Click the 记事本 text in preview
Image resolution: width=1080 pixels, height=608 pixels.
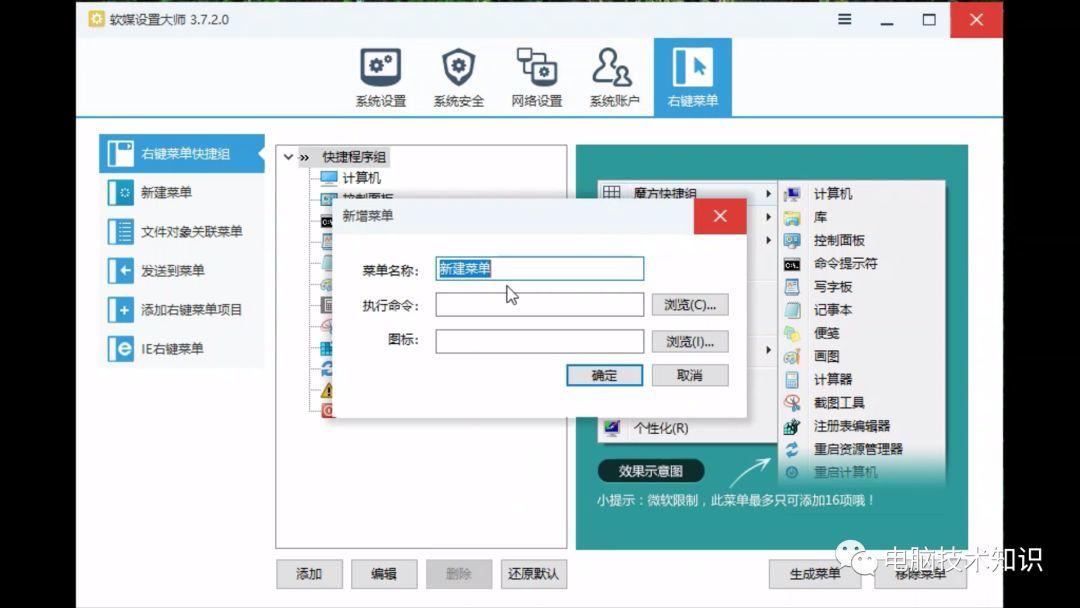[833, 311]
